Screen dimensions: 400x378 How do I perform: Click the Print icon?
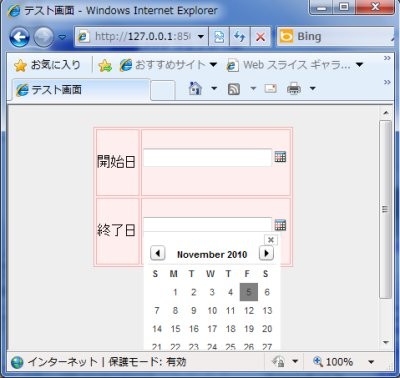[294, 89]
